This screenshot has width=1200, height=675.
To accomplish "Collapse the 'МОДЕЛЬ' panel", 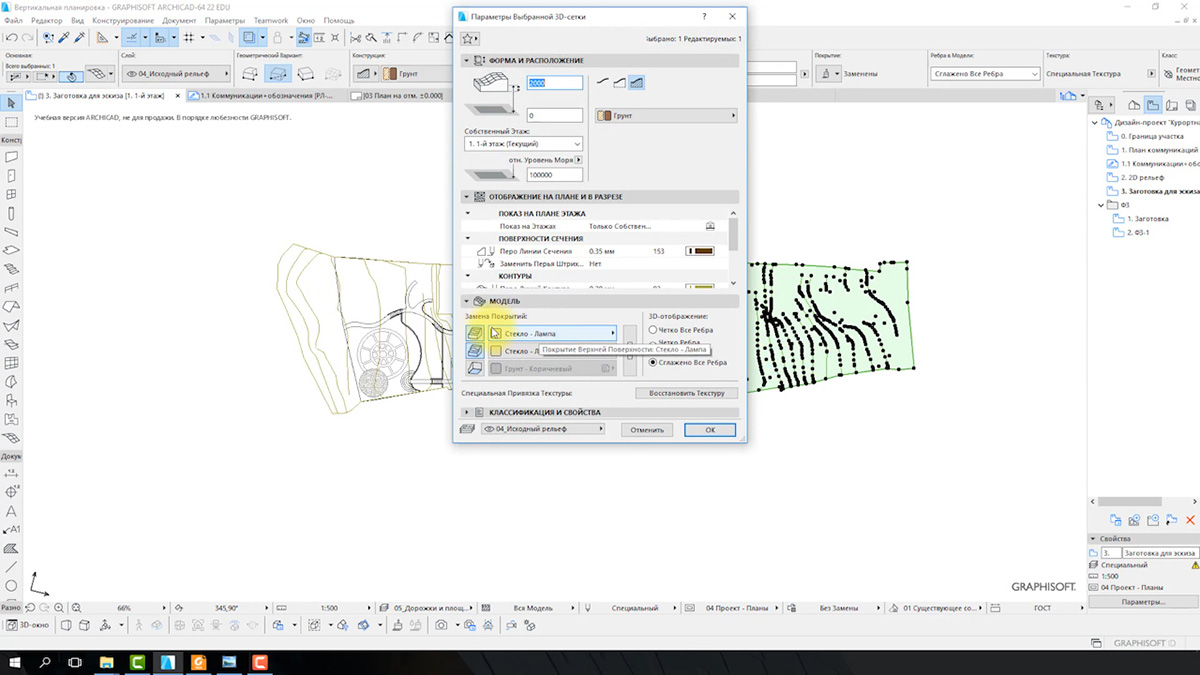I will [467, 301].
